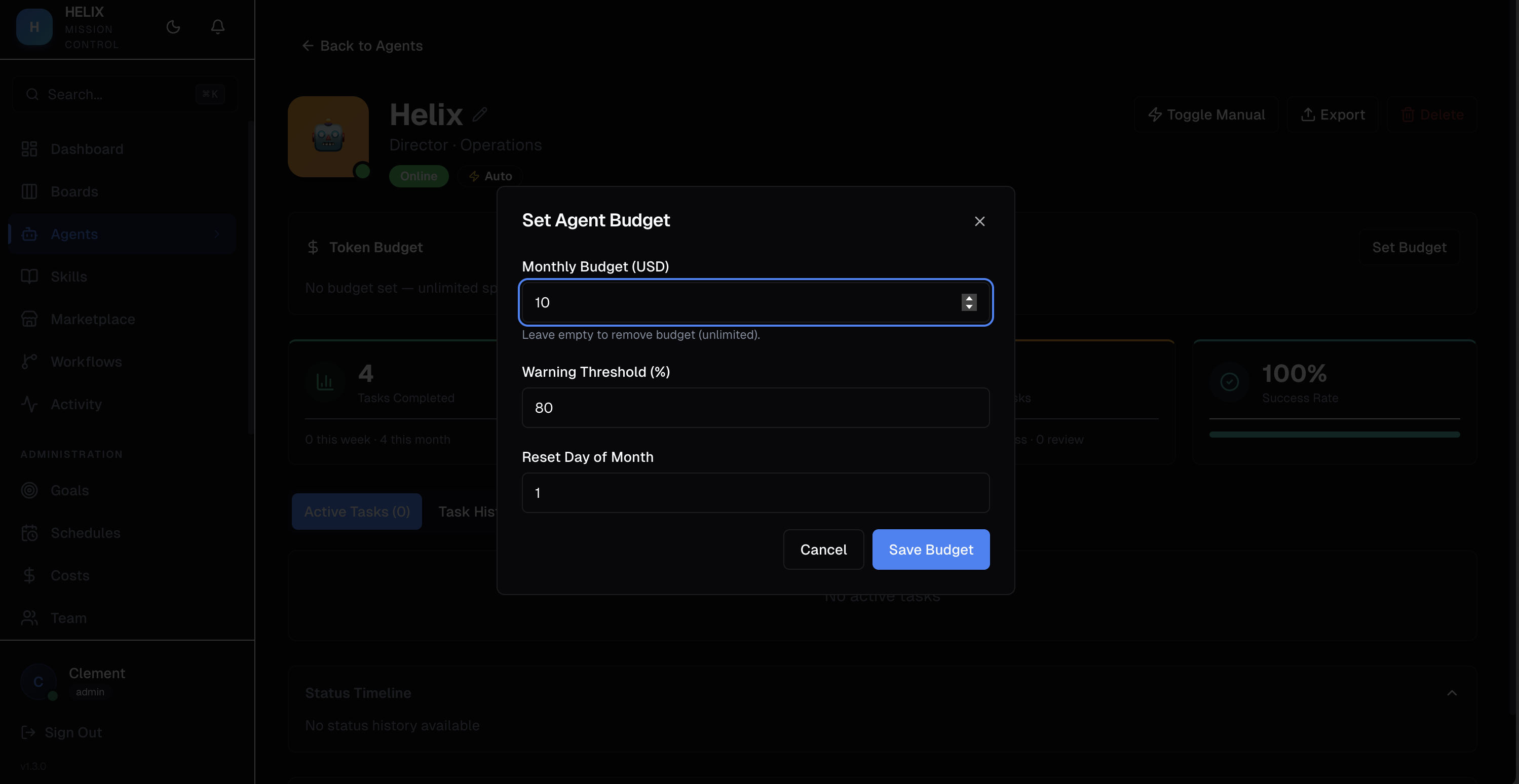Viewport: 1519px width, 784px height.
Task: Click the '100%' success rate value
Action: pos(1295,373)
